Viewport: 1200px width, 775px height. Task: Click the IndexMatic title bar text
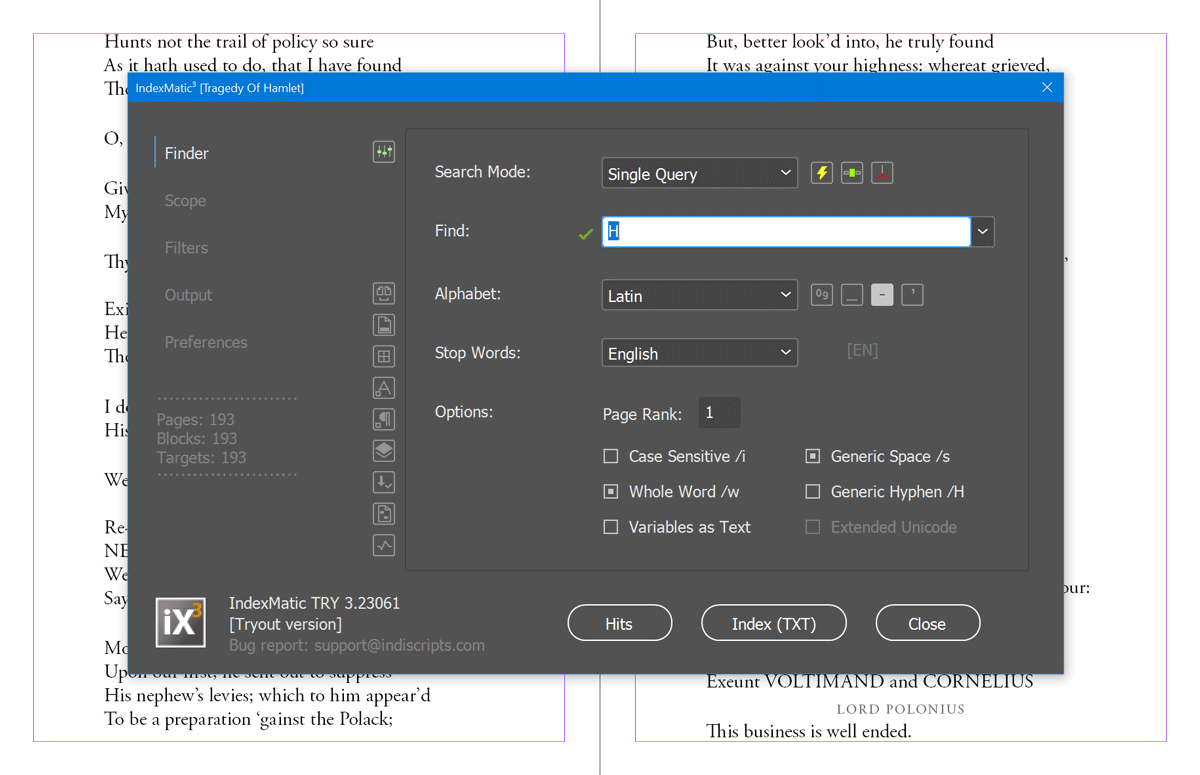pyautogui.click(x=220, y=88)
